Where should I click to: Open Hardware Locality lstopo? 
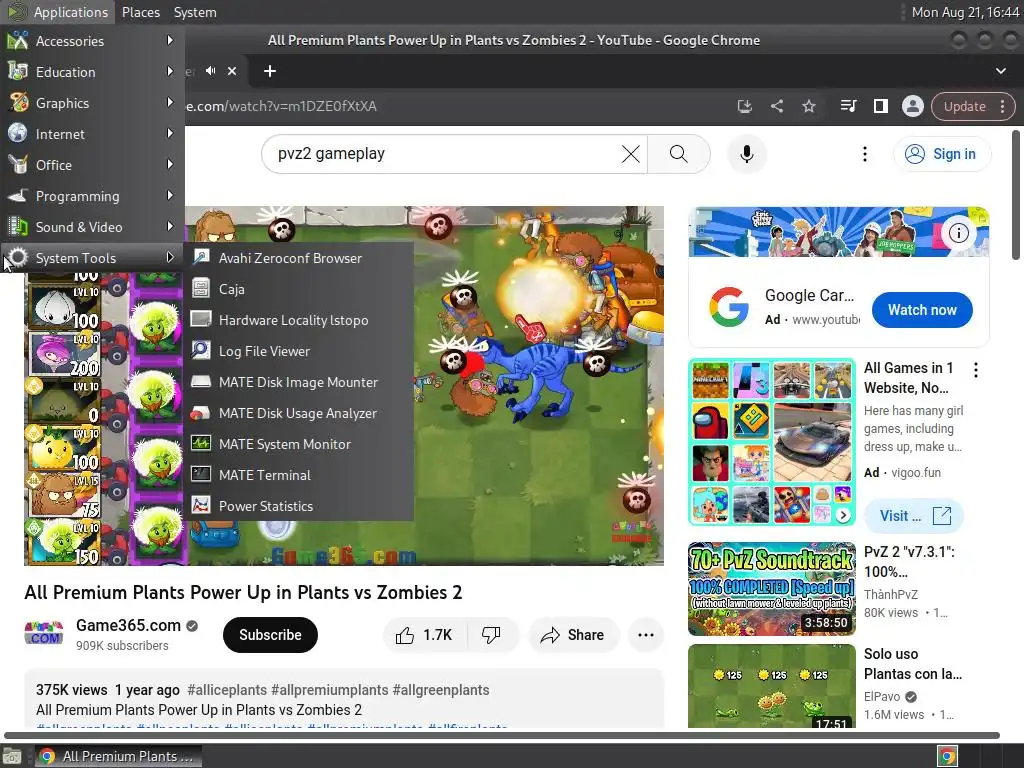click(299, 320)
